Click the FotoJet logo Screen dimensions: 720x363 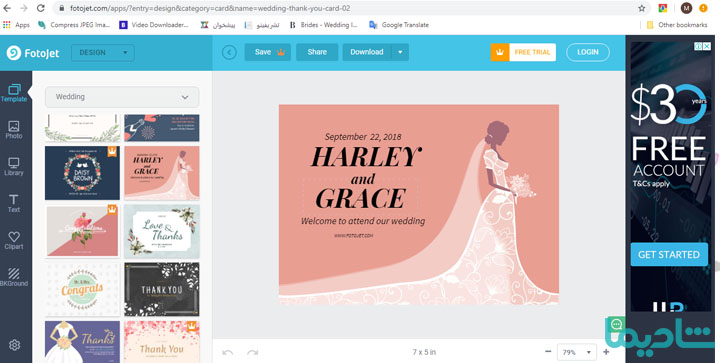point(33,53)
